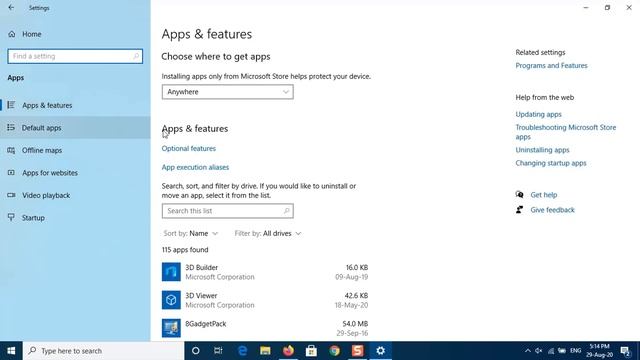Open Updating apps help link
The height and width of the screenshot is (360, 640).
pos(538,114)
